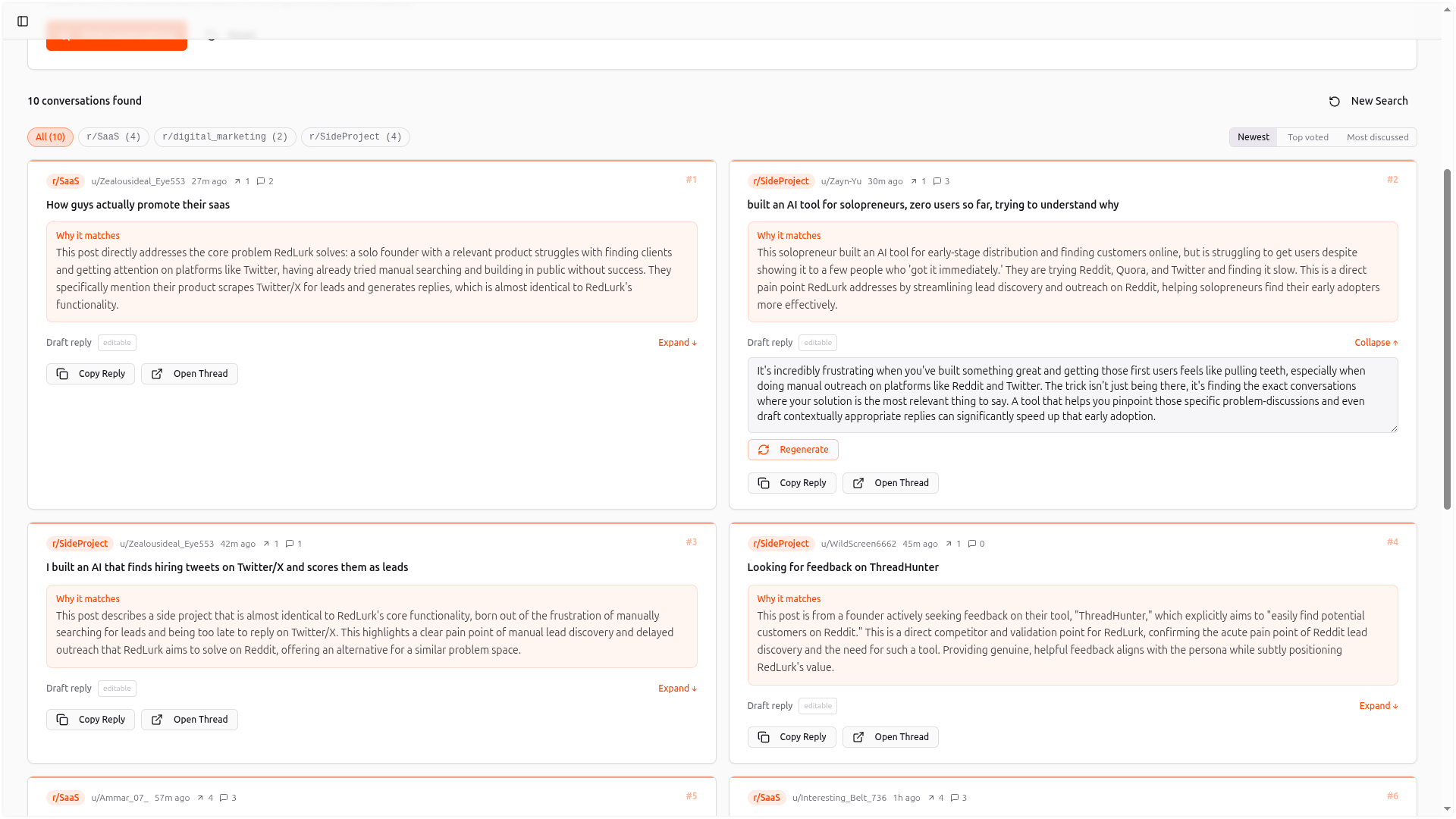Screen dimensions: 1456x819
Task: Click inside the editable draft reply text box
Action: pyautogui.click(x=1072, y=394)
